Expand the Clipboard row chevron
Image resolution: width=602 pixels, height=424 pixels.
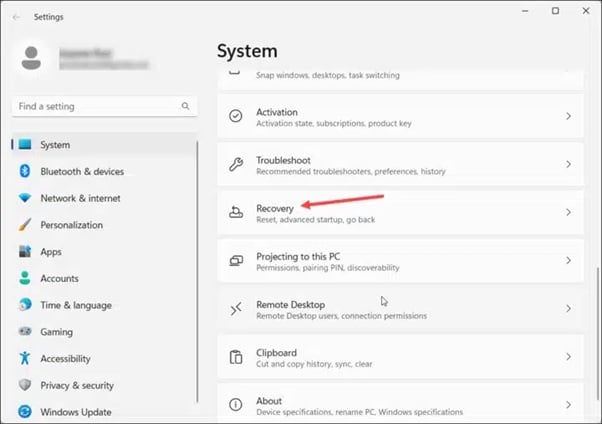569,357
